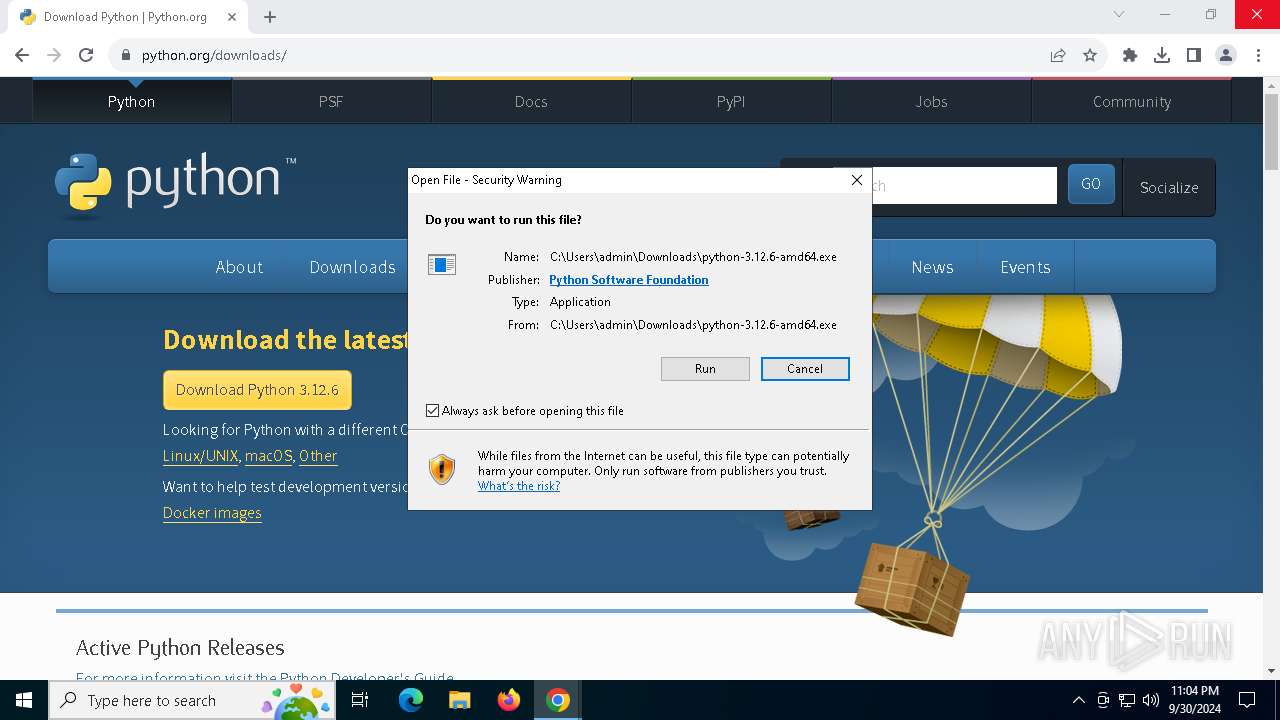Click the application file icon in dialog
Viewport: 1280px width, 720px height.
(x=442, y=264)
